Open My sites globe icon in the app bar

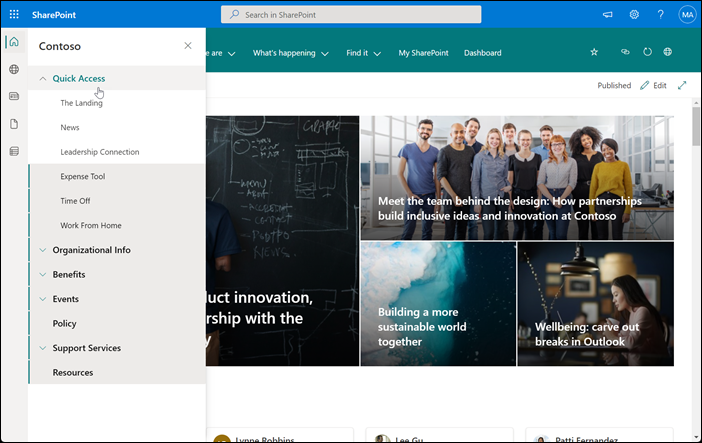(x=14, y=69)
